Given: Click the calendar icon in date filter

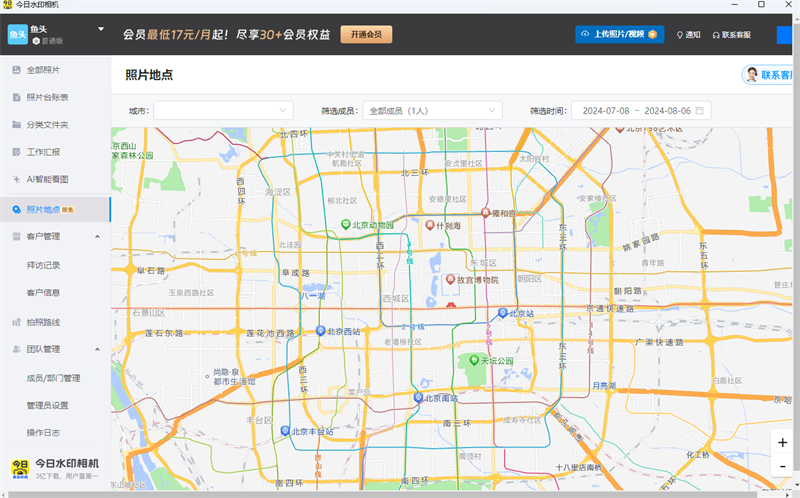Looking at the screenshot, I should coord(700,110).
